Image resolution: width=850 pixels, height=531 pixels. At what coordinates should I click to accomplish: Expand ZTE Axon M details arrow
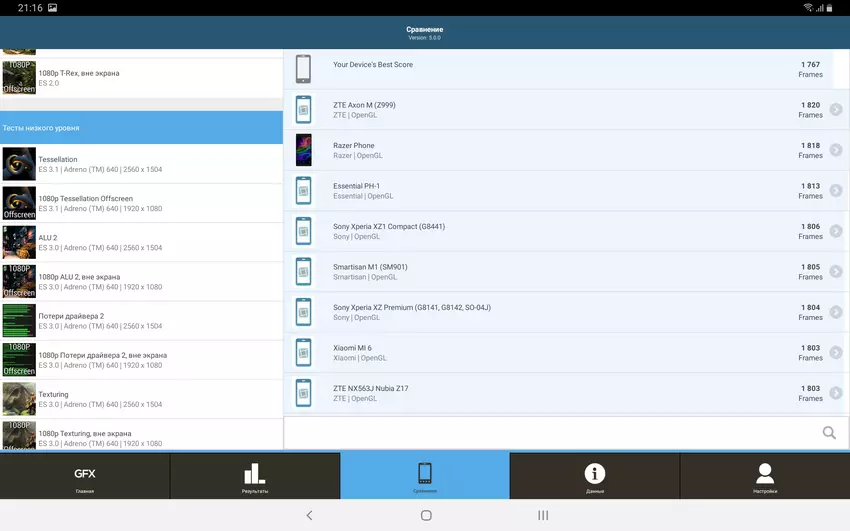(835, 110)
